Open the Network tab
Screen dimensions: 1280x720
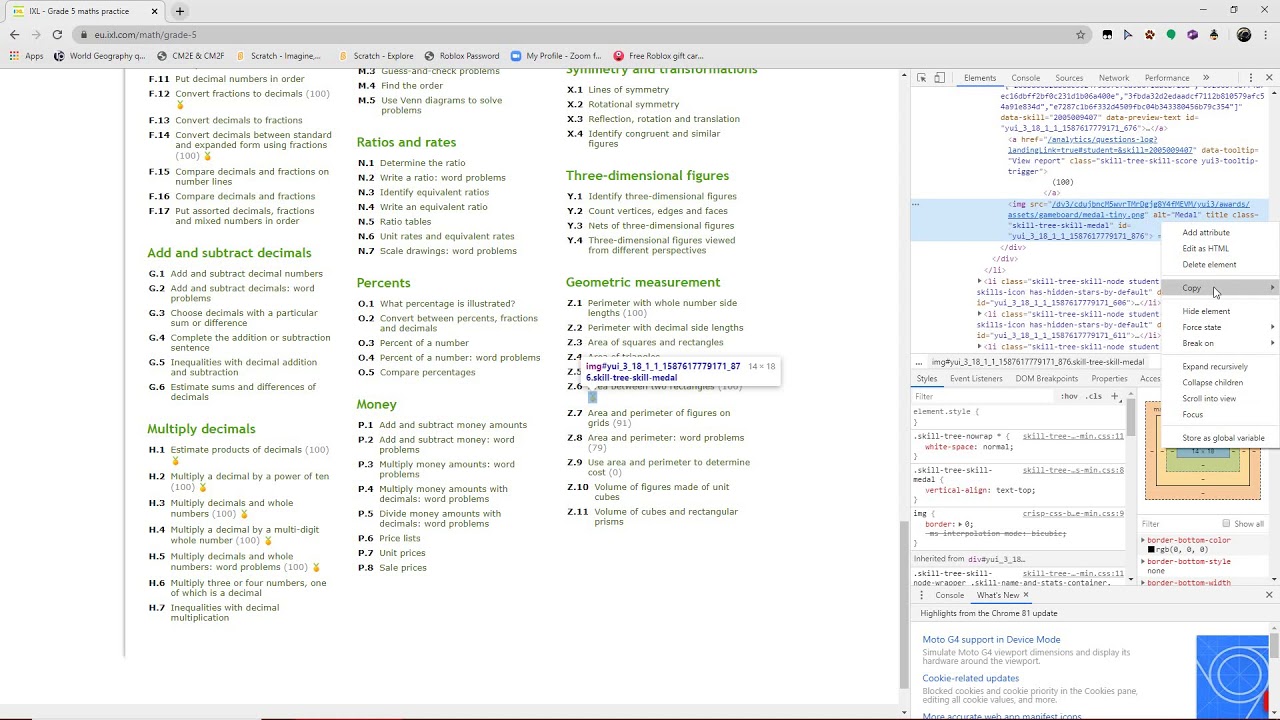[x=1113, y=78]
